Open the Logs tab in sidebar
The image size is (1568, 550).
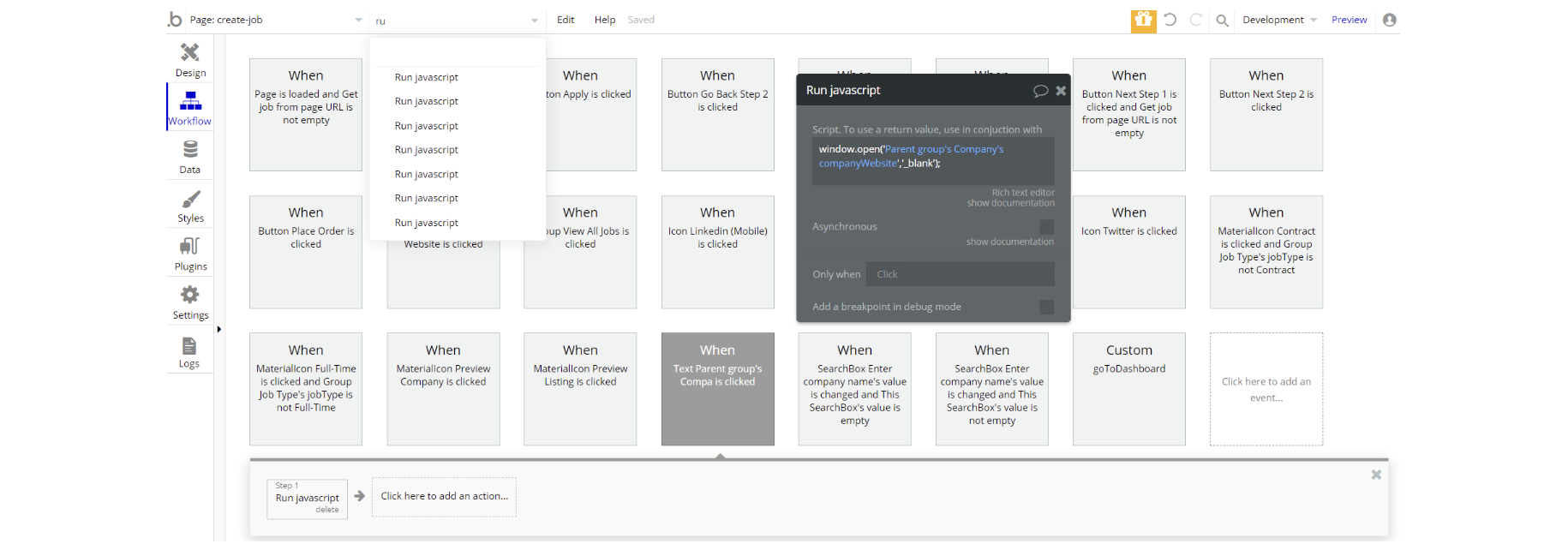point(189,351)
